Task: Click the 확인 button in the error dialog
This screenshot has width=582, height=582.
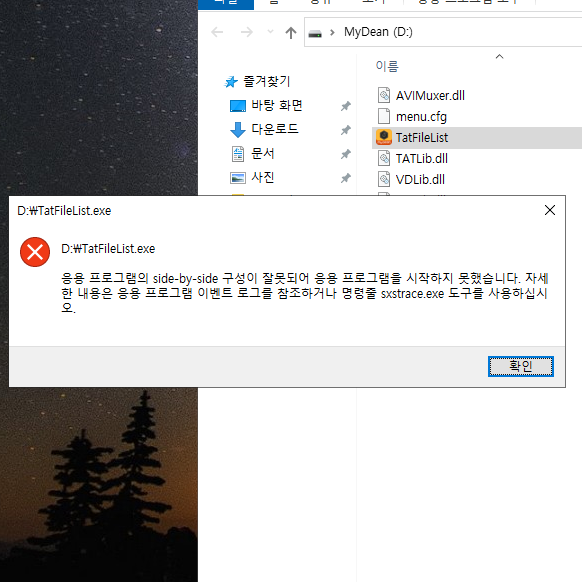Action: click(520, 366)
